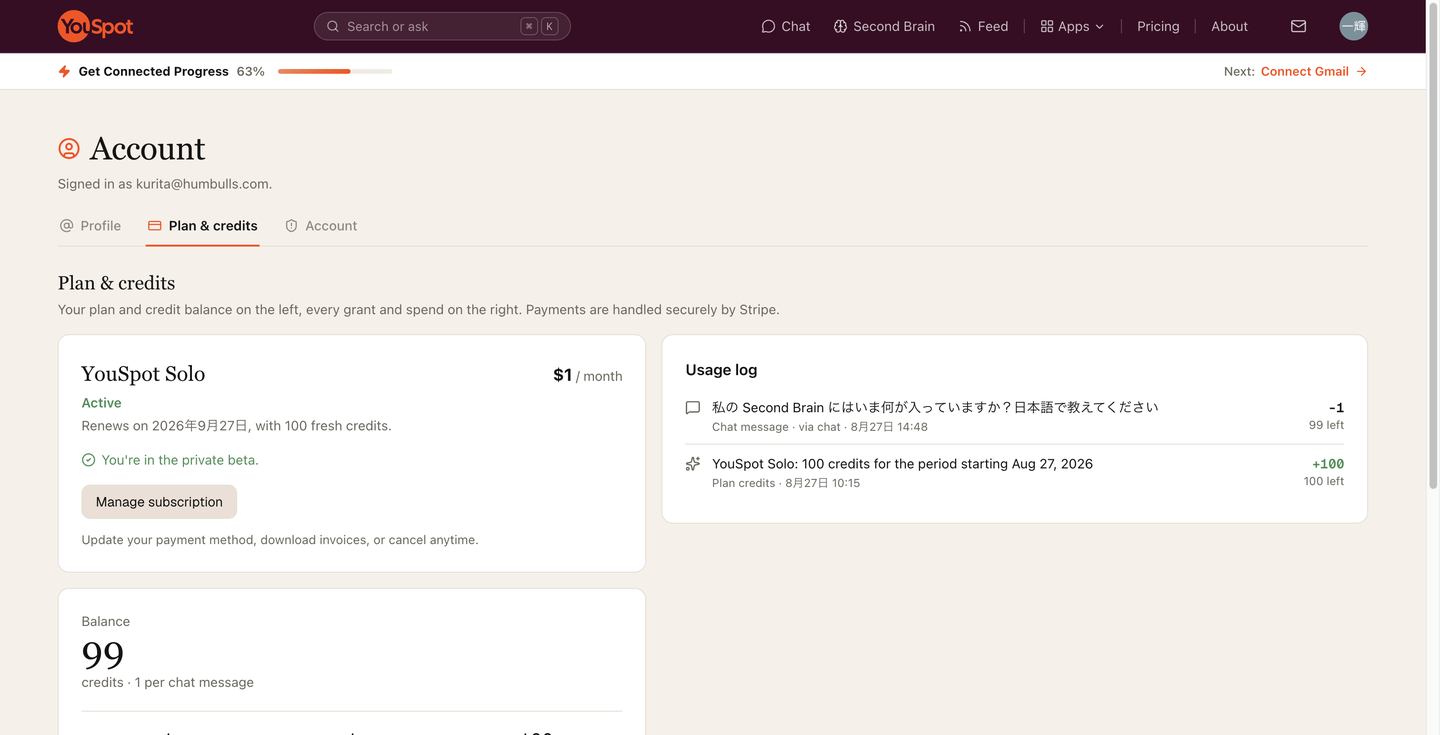Click the Feed RSS icon
1440x735 pixels.
(965, 26)
